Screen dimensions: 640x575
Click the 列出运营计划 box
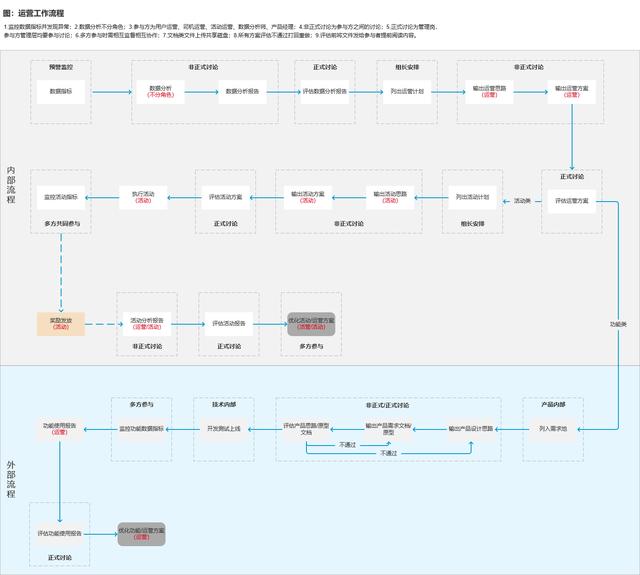[407, 92]
